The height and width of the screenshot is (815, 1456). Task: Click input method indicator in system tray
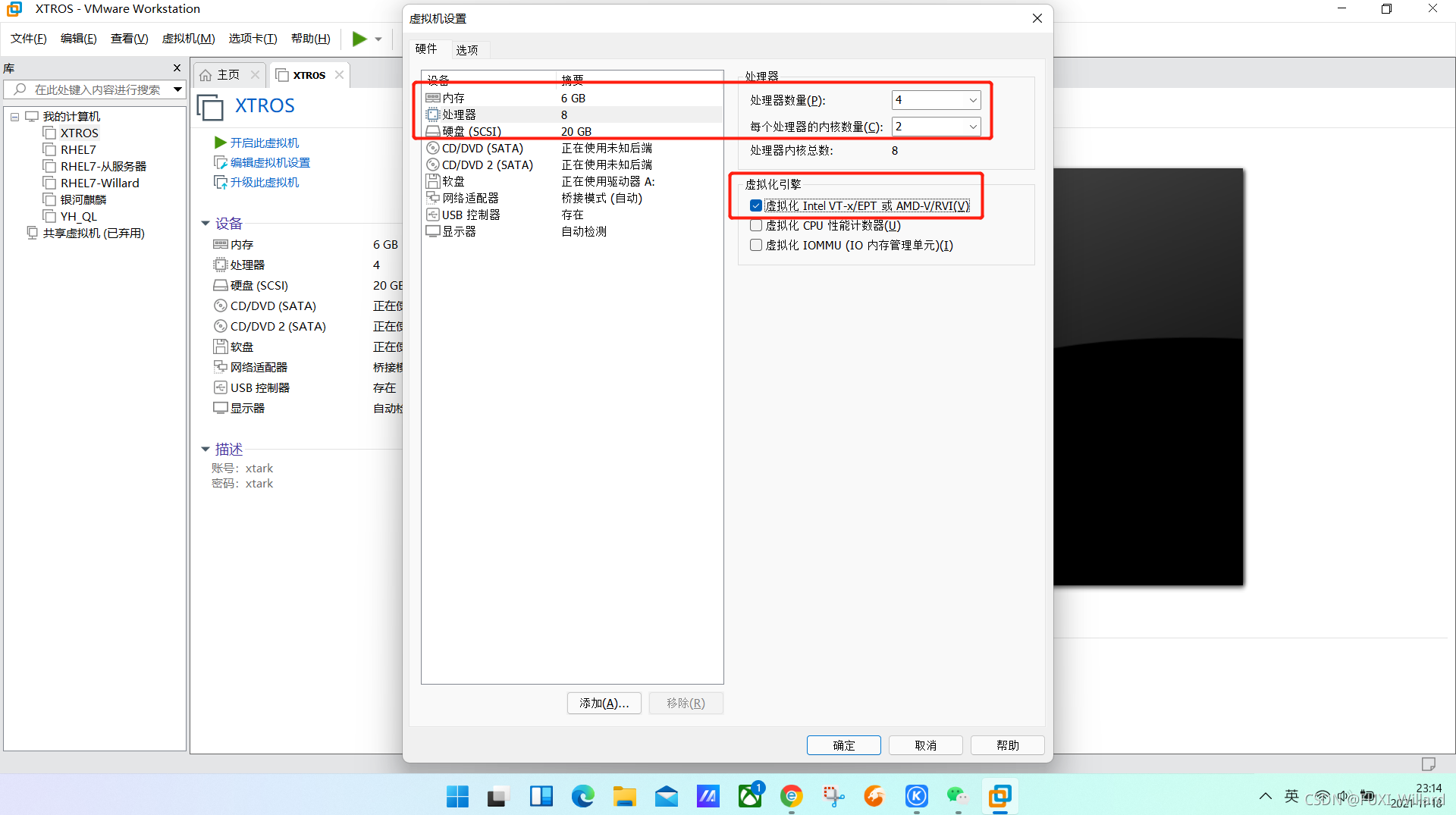(1291, 796)
